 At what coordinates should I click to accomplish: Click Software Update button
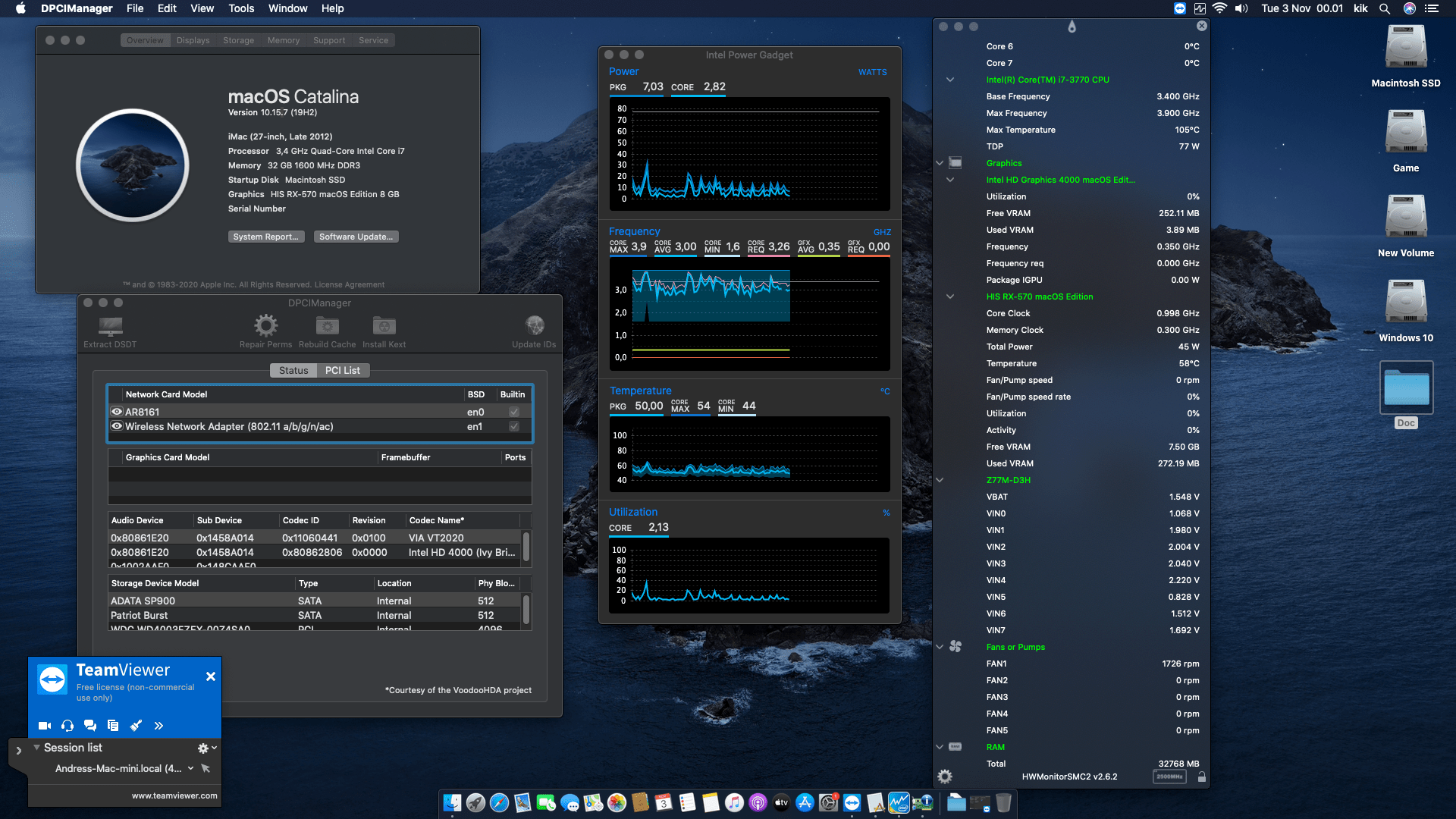coord(356,237)
